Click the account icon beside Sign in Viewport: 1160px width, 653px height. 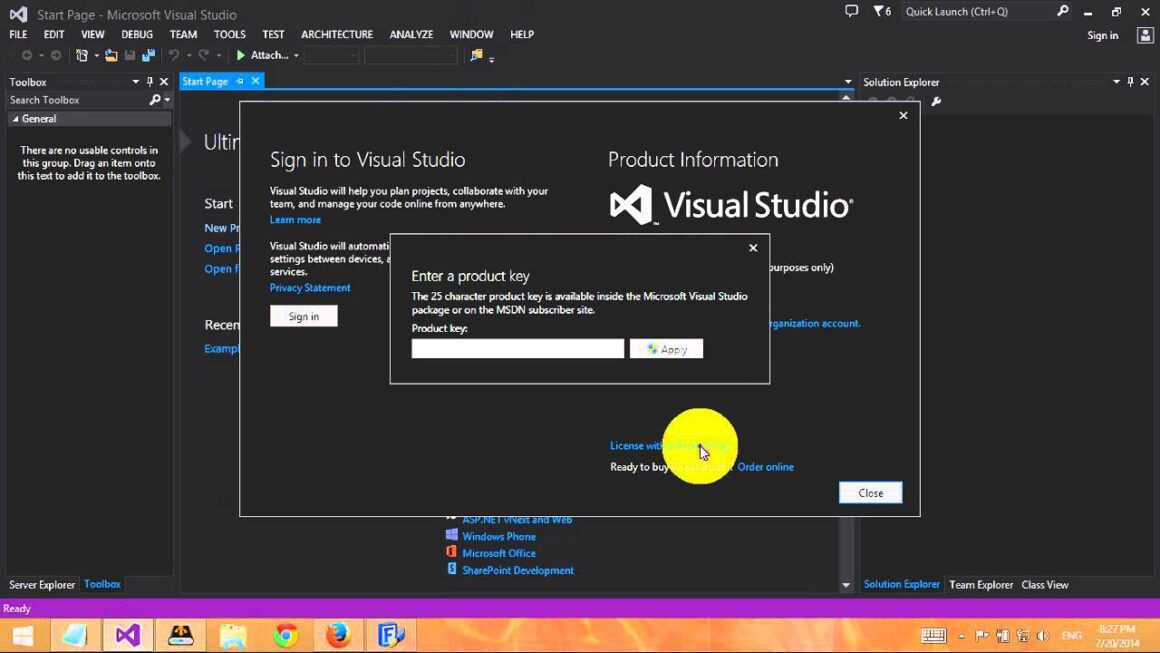pos(1144,35)
